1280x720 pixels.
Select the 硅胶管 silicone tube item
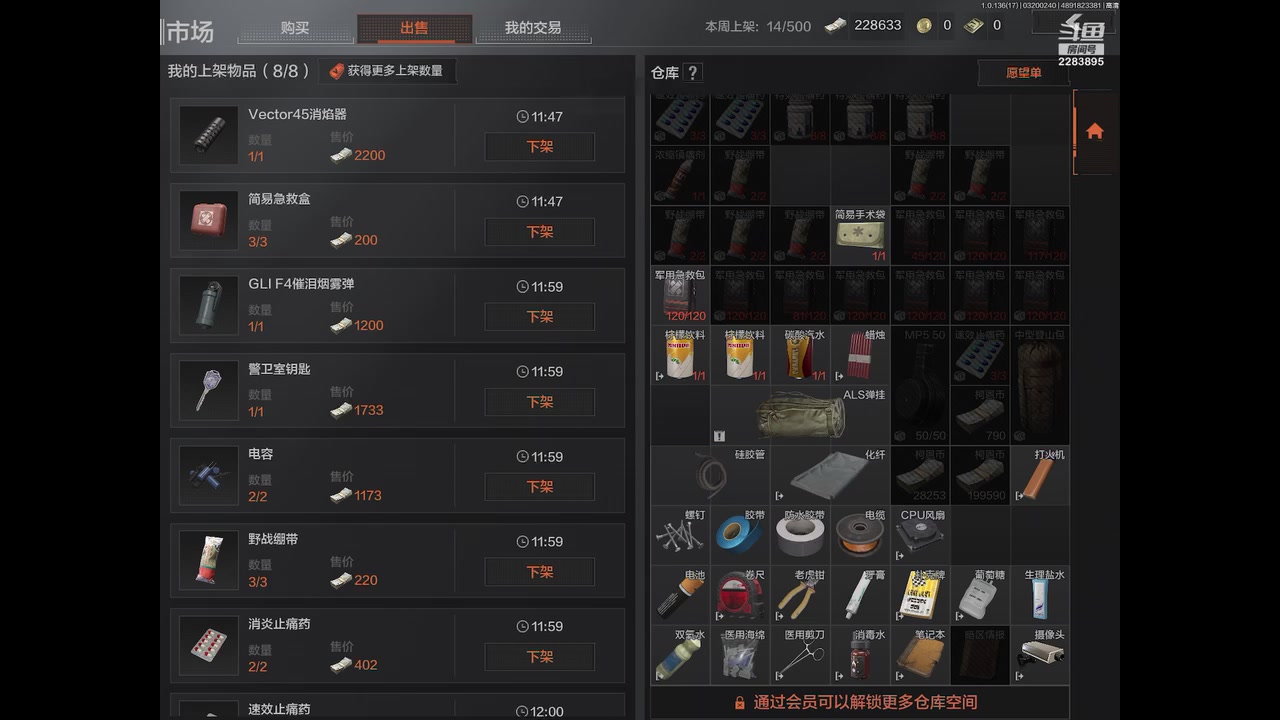(x=710, y=475)
